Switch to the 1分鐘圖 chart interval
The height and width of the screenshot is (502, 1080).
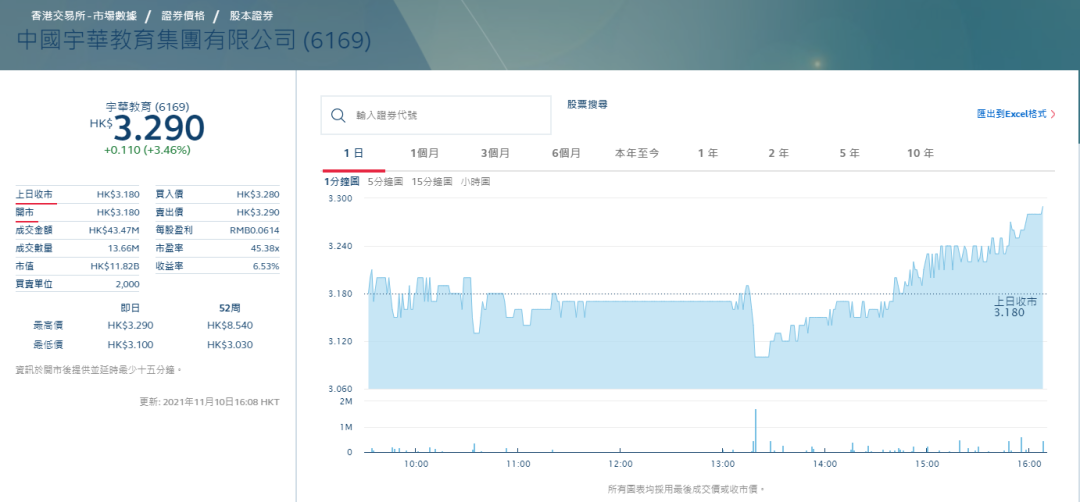pos(341,182)
